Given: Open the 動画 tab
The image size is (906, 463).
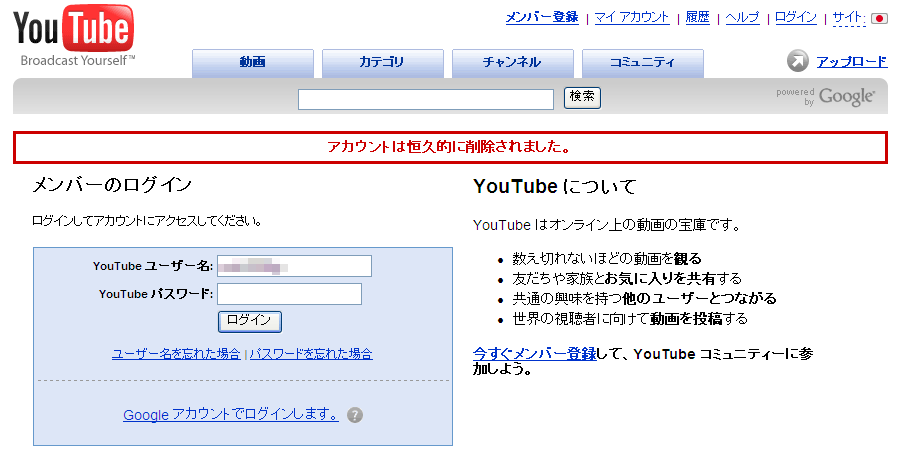Looking at the screenshot, I should [253, 63].
